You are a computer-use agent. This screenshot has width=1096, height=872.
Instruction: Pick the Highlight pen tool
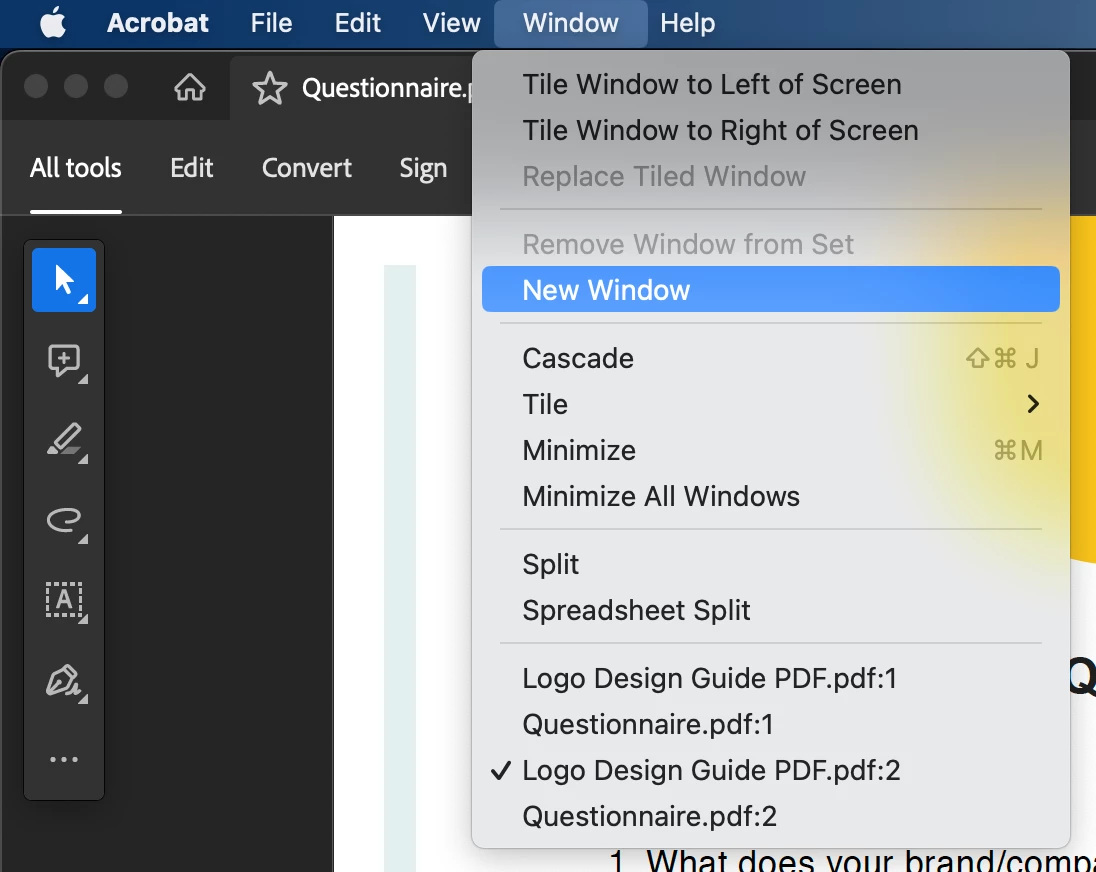pos(64,440)
